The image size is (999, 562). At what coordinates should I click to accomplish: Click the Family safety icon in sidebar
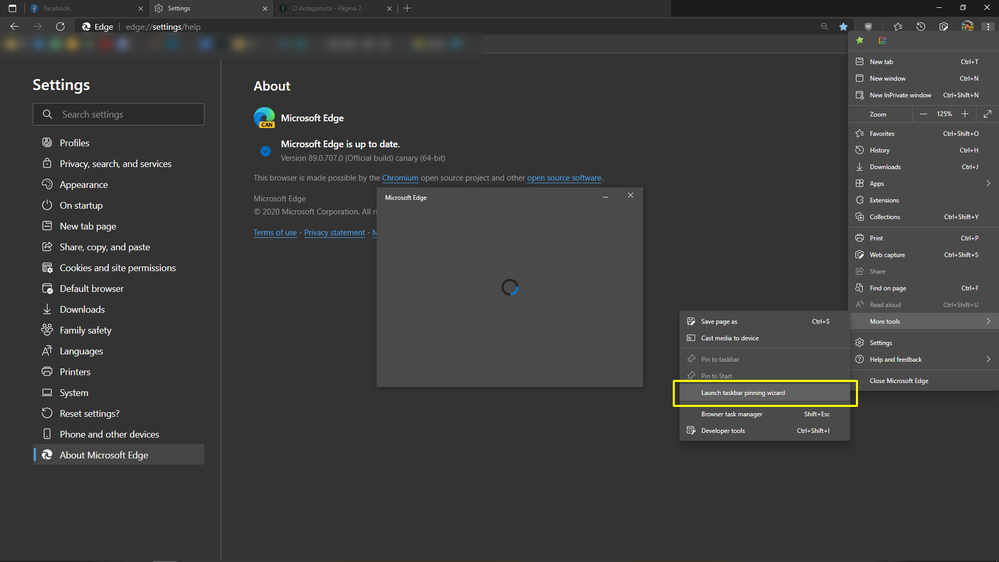(x=47, y=329)
